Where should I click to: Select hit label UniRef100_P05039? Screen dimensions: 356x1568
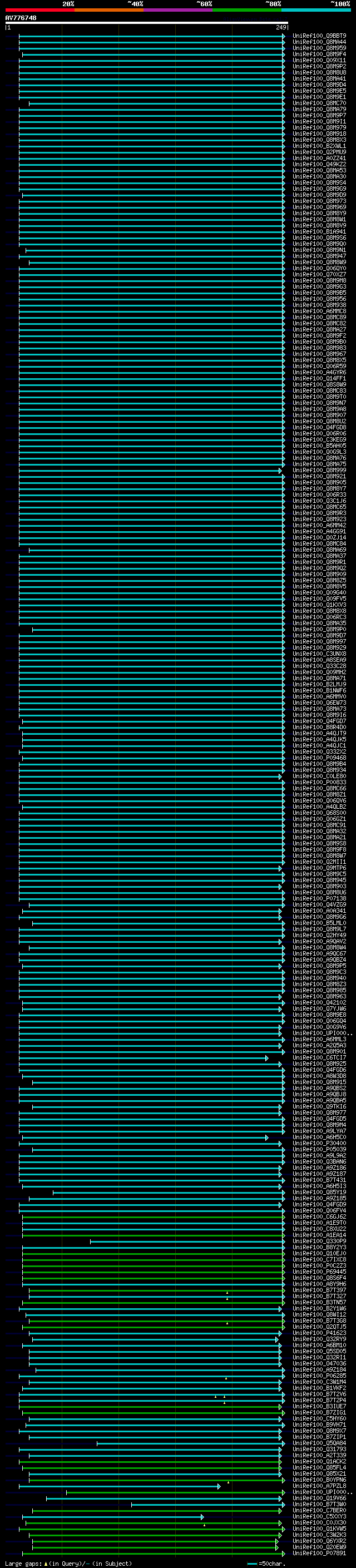[319, 1150]
